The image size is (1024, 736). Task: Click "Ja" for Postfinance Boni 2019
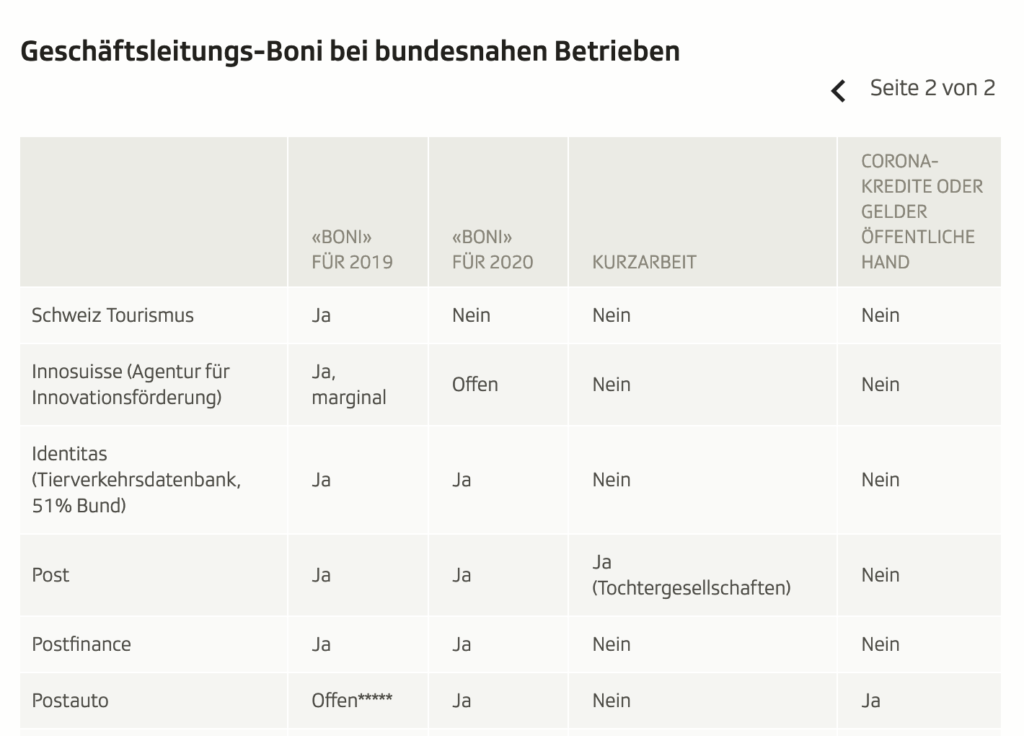click(321, 644)
